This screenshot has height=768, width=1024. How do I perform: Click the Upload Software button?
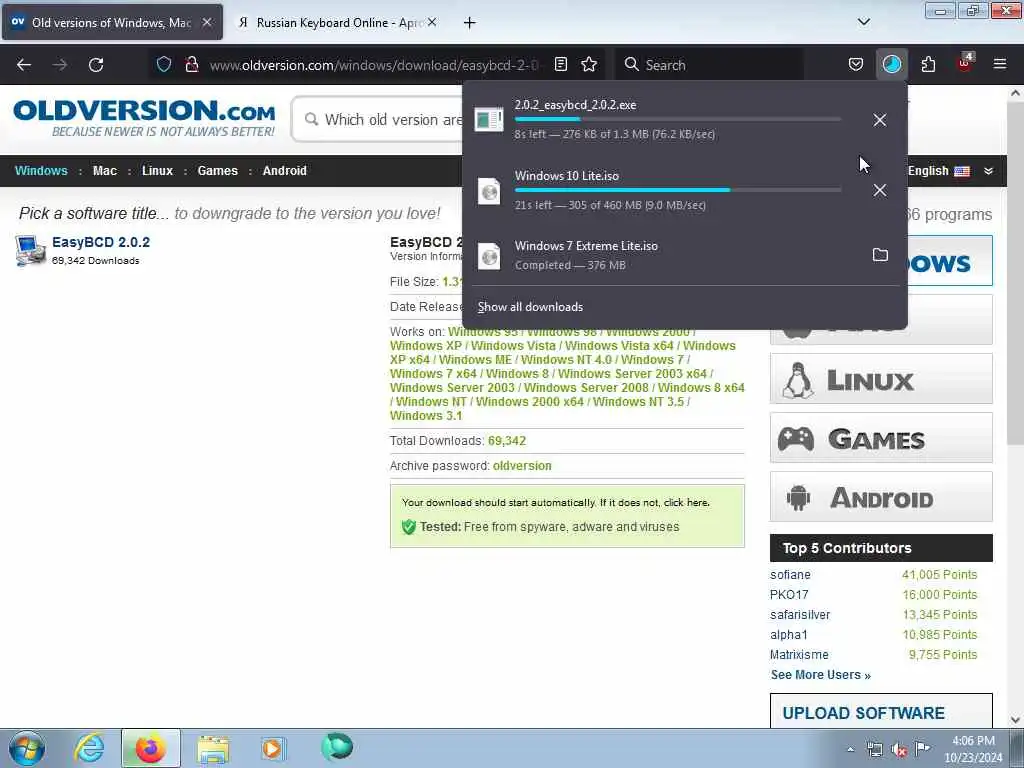coord(881,712)
